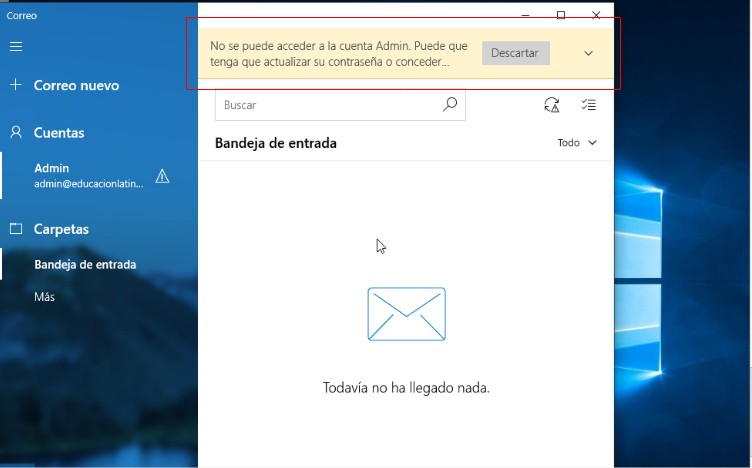
Task: Minimize the Correo window
Action: pos(525,15)
